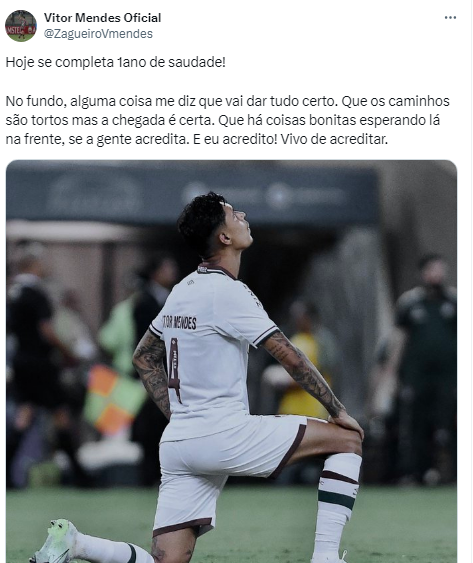Click the hand resting on the knee
473x563 pixels.
pyautogui.click(x=347, y=424)
